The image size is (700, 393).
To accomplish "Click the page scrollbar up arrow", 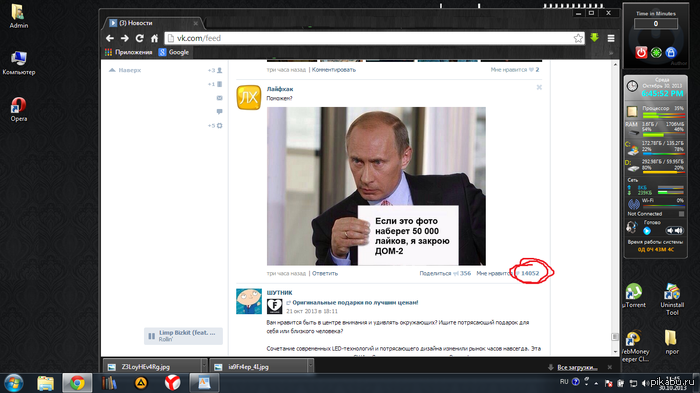I will tap(615, 65).
